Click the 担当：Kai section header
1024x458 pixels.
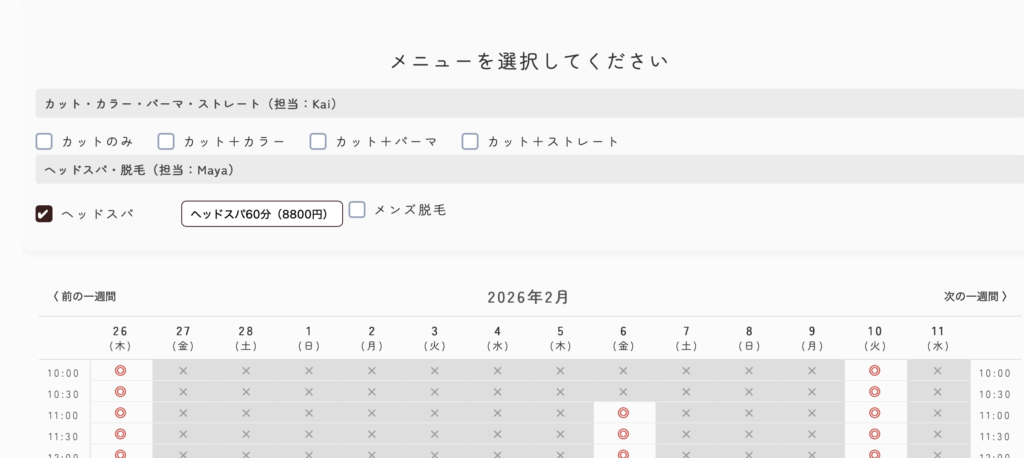click(190, 104)
